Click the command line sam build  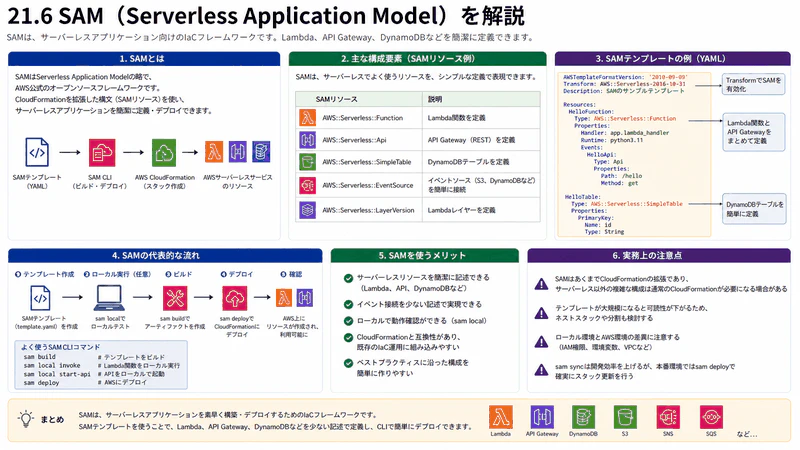pyautogui.click(x=40, y=357)
